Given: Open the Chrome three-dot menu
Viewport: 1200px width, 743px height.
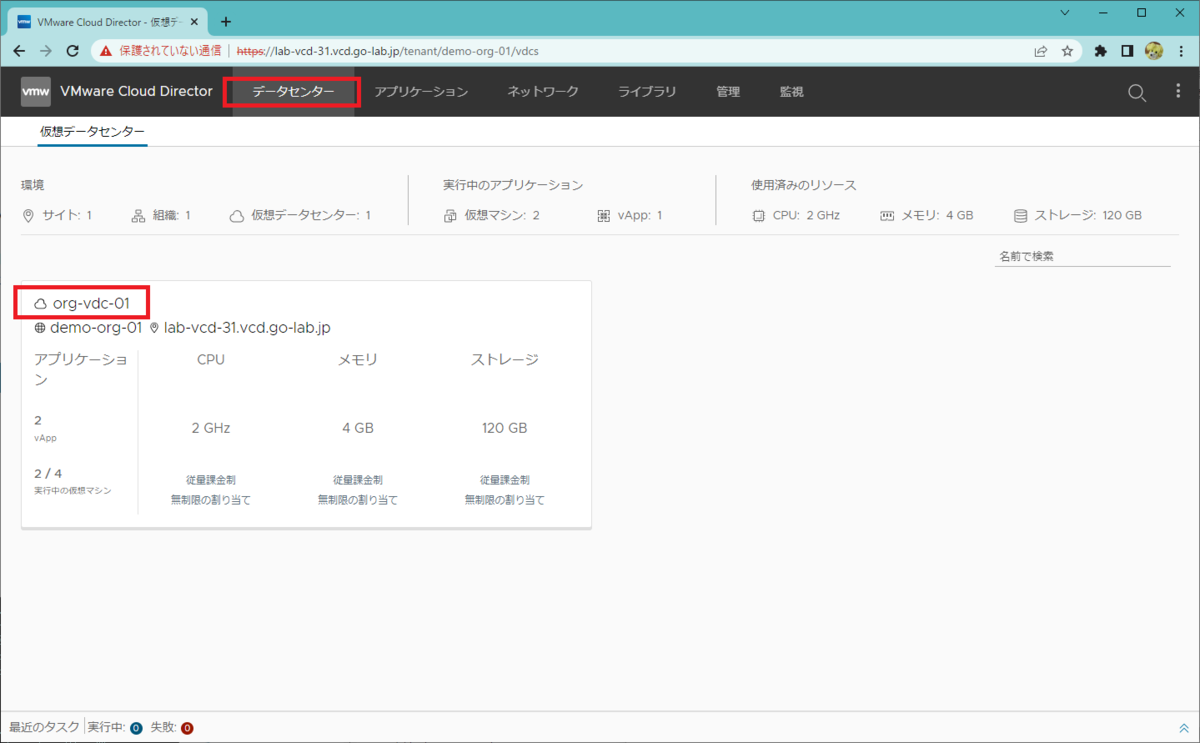Looking at the screenshot, I should click(1180, 50).
